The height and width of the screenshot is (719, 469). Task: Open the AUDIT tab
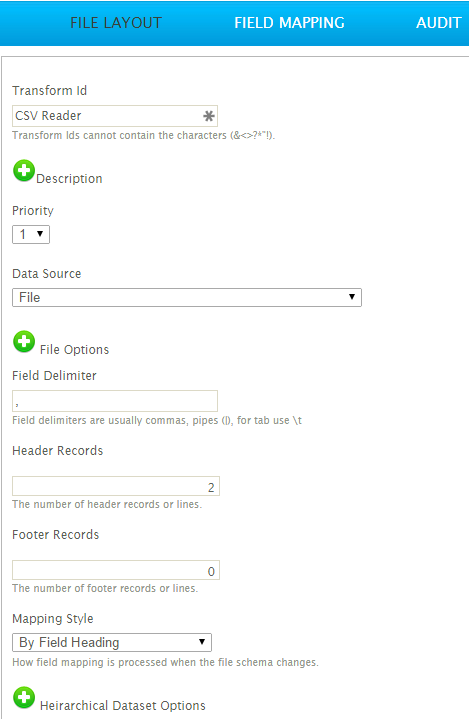pos(438,23)
